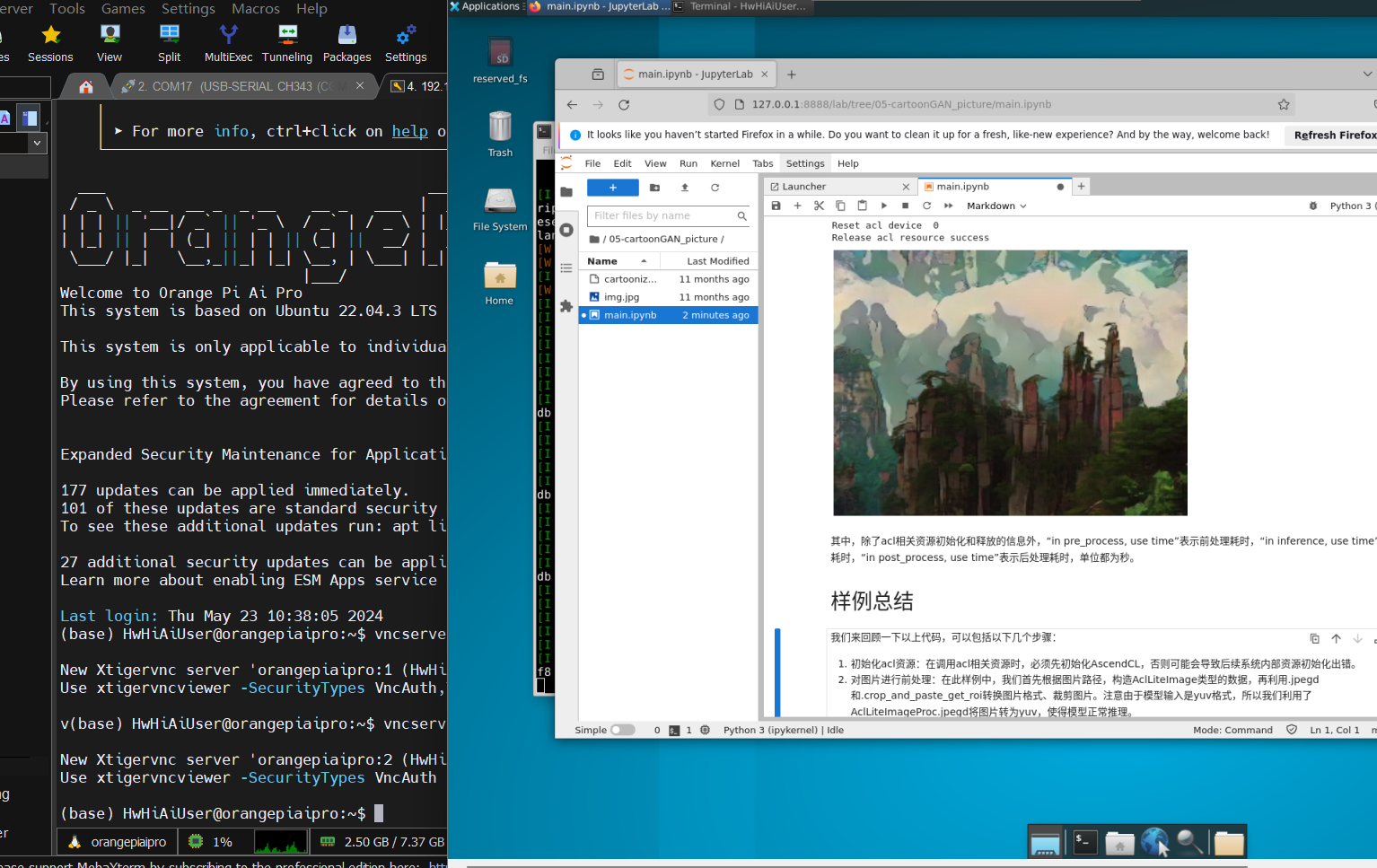Image resolution: width=1377 pixels, height=868 pixels.
Task: Save the notebook with the disk icon
Action: (776, 206)
